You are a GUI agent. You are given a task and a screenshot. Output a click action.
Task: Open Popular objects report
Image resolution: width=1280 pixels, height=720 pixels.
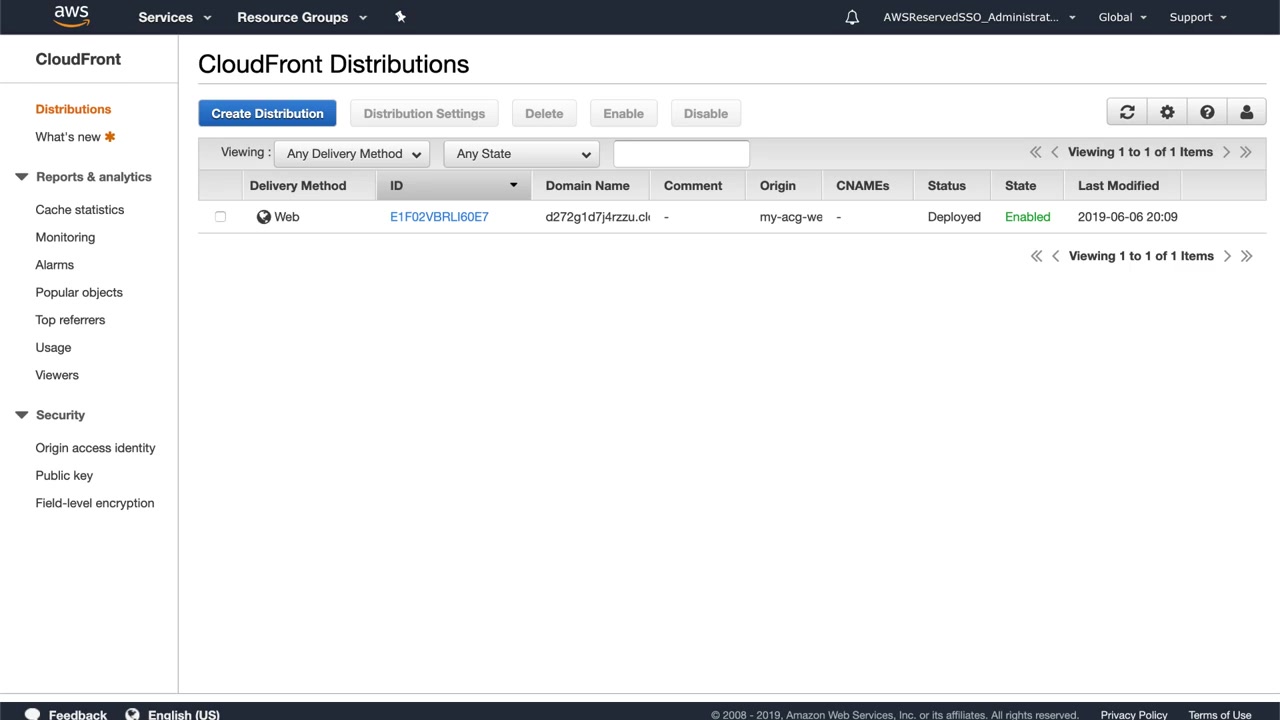coord(79,292)
